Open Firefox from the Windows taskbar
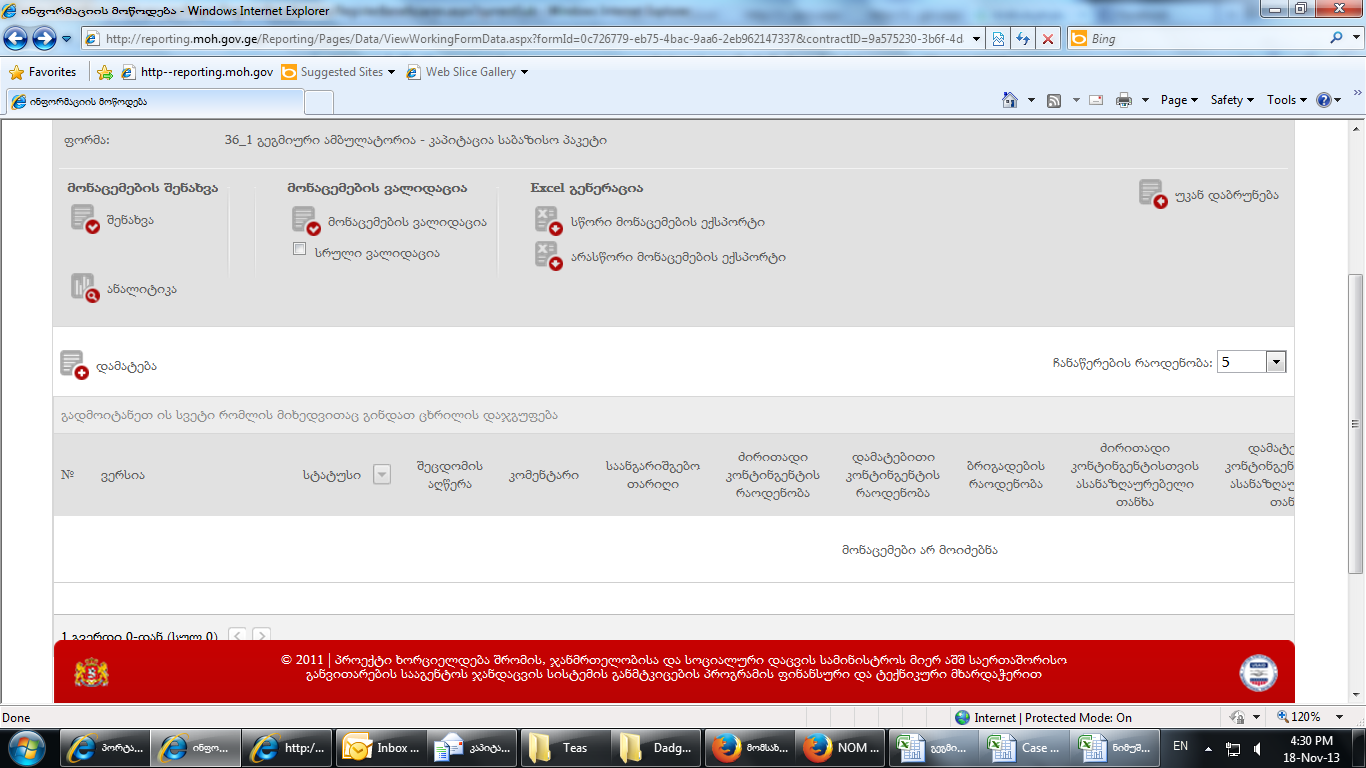Image resolution: width=1366 pixels, height=768 pixels. 740,747
